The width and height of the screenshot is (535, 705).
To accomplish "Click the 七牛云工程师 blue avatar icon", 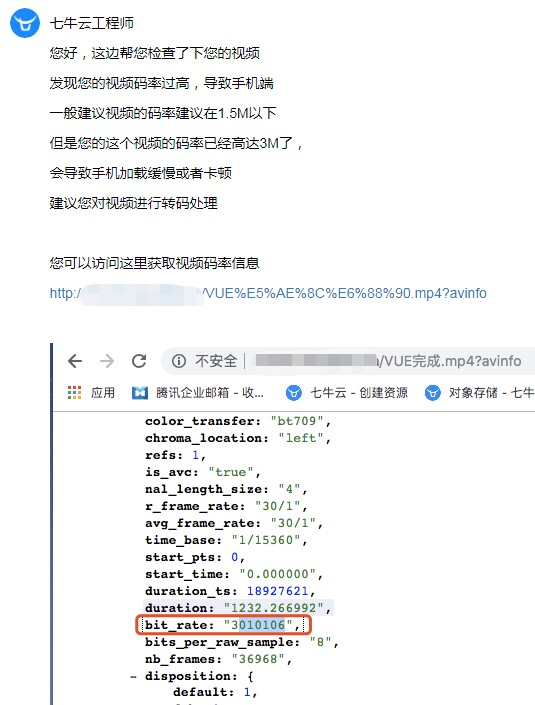I will tap(25, 22).
